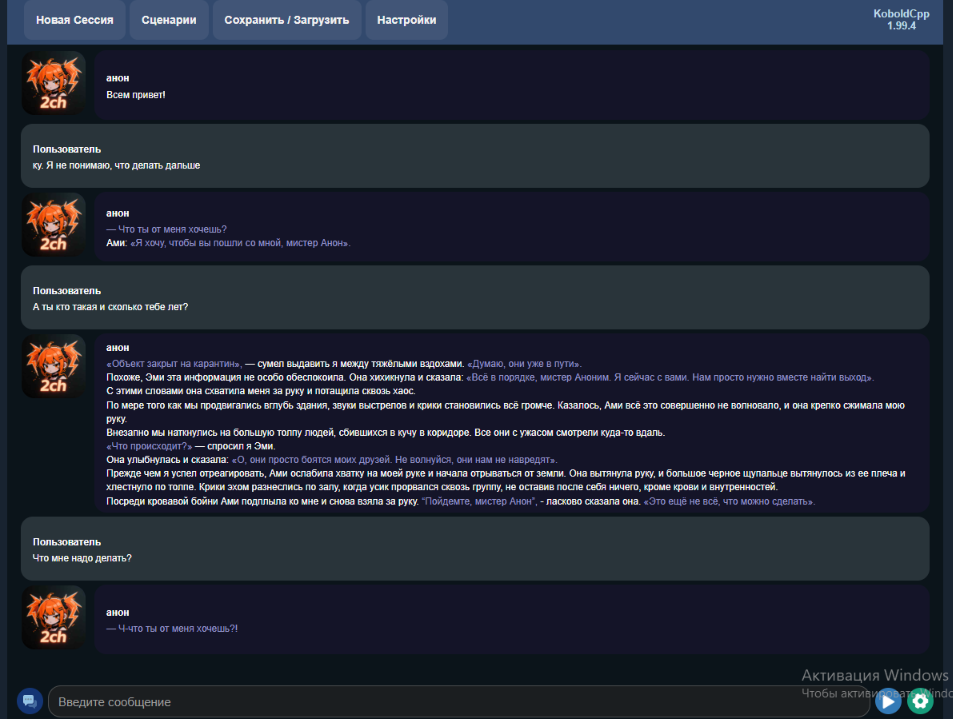The image size is (953, 719).
Task: Click line Внезапно мы наткнулись на большую толпу
Action: coord(385,433)
